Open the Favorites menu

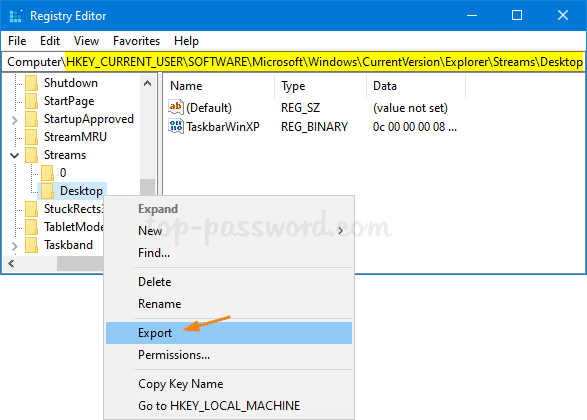(x=136, y=41)
